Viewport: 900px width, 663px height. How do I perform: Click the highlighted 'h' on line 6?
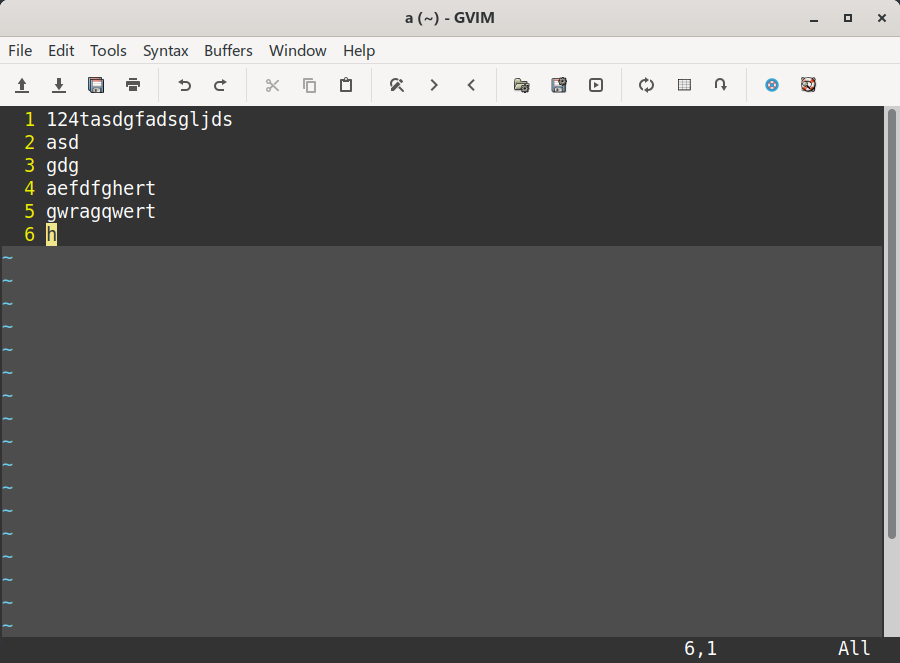52,234
